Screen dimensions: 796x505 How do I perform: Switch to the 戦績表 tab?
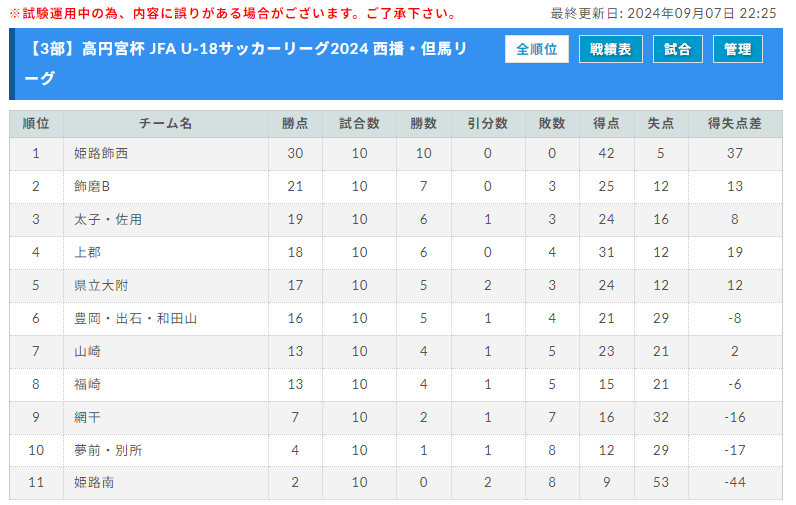(611, 49)
